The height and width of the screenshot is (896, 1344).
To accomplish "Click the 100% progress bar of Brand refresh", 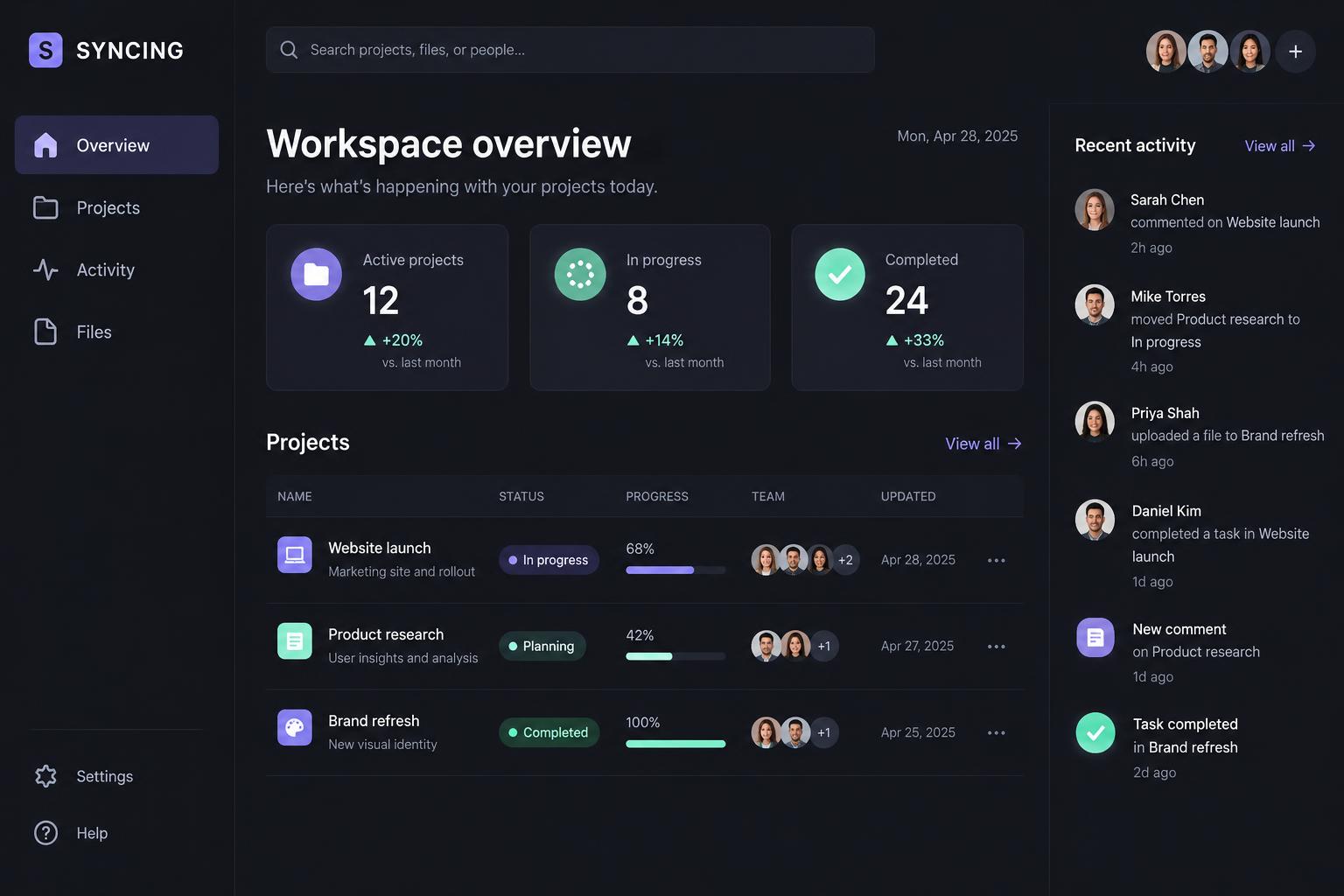I will coord(675,744).
